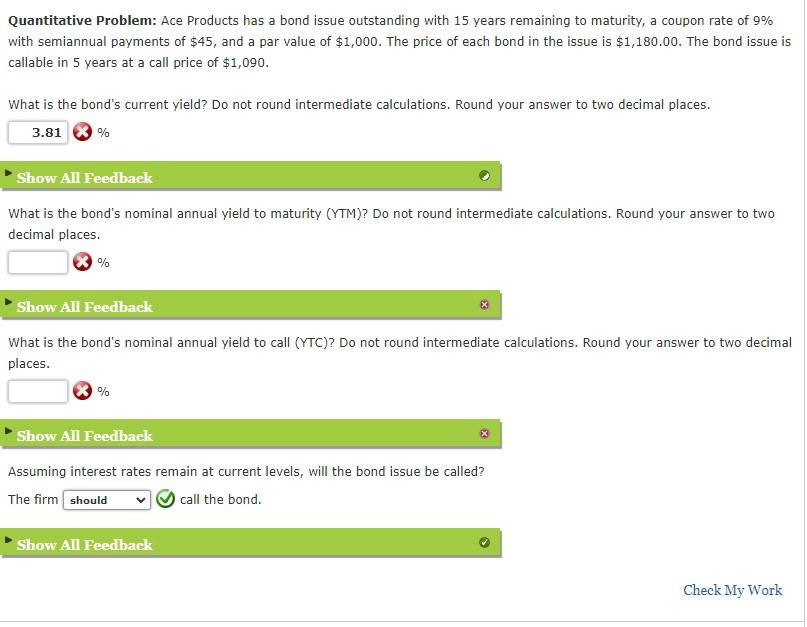Expand first feedback bar using its triangle
Screen dimensions: 807x627
pyautogui.click(x=9, y=174)
